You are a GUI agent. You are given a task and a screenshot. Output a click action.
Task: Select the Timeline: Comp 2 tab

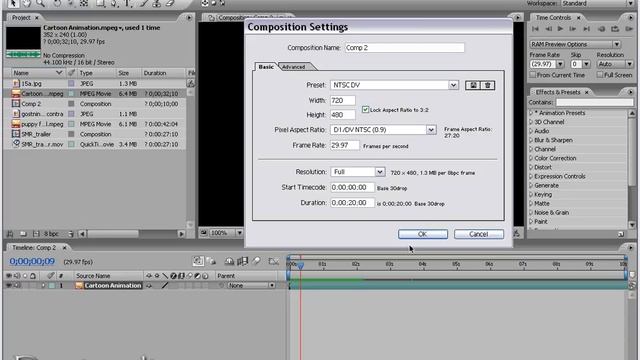point(34,248)
